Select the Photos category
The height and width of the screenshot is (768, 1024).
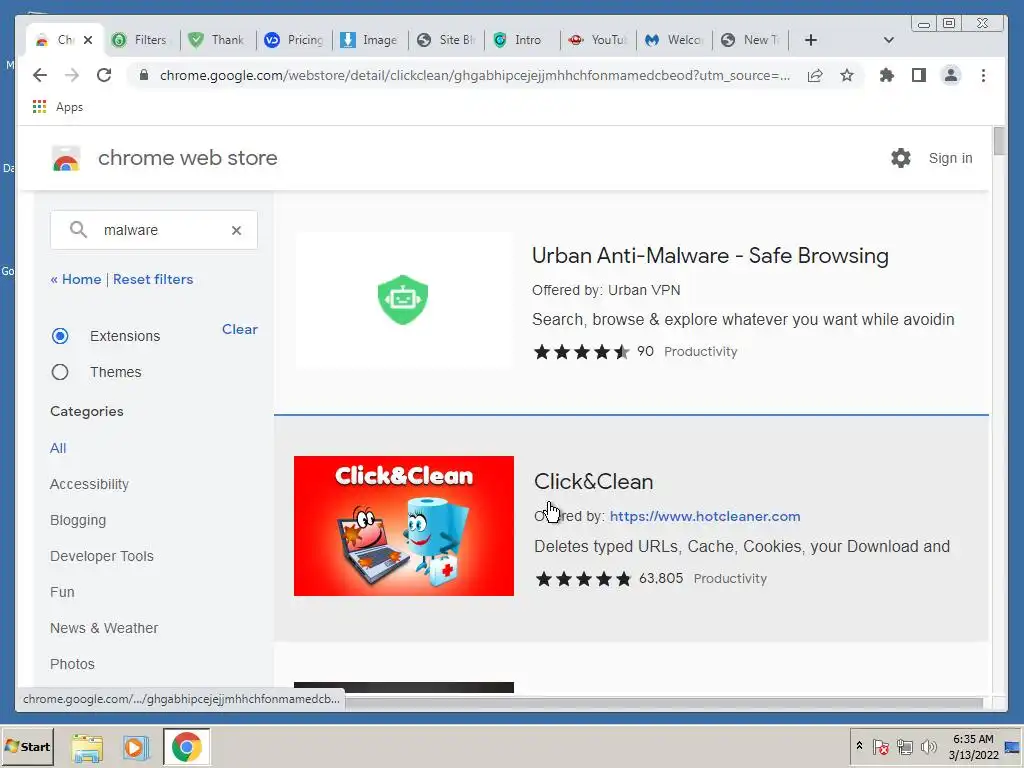(x=72, y=664)
